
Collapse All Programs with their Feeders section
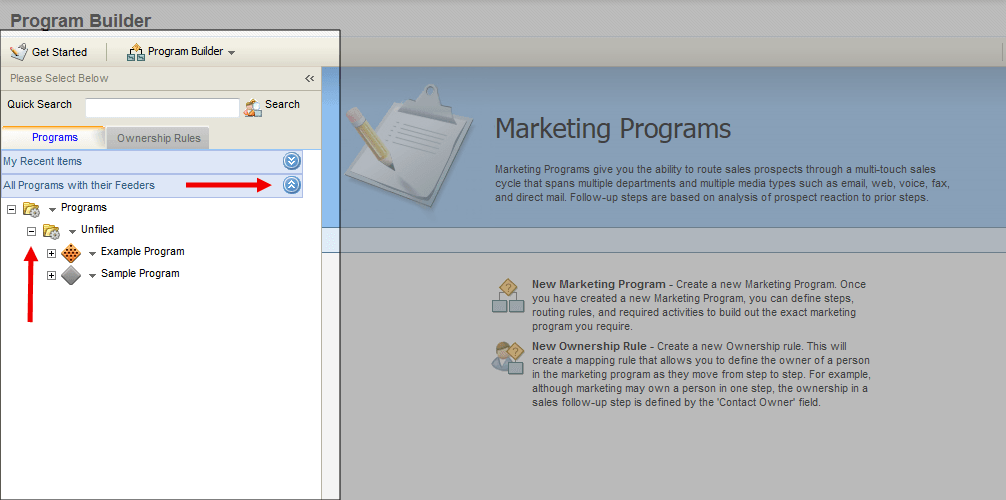point(291,185)
